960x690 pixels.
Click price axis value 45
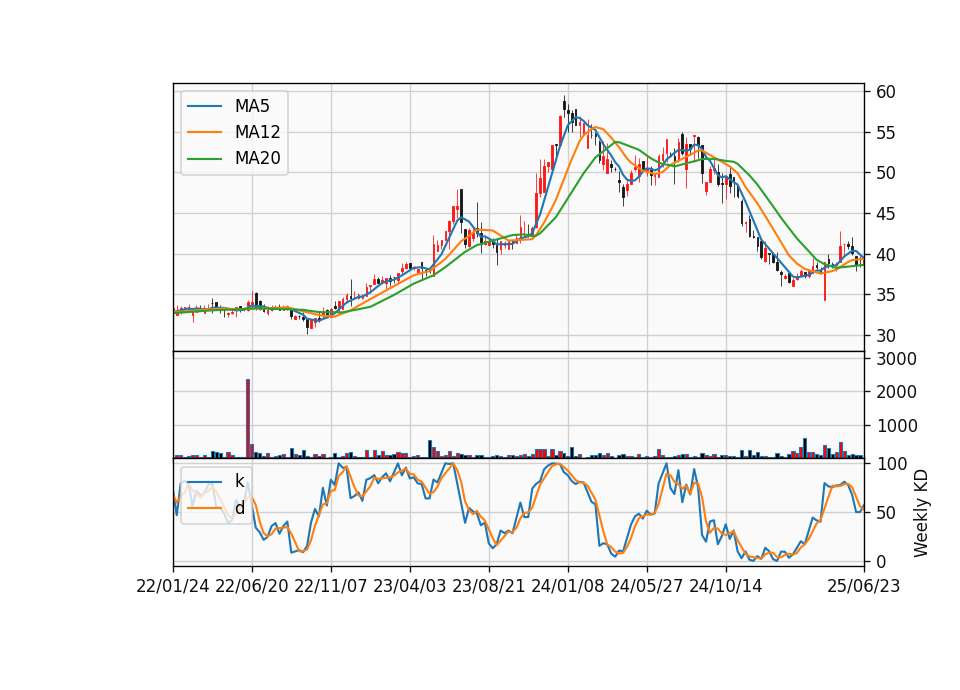click(886, 214)
